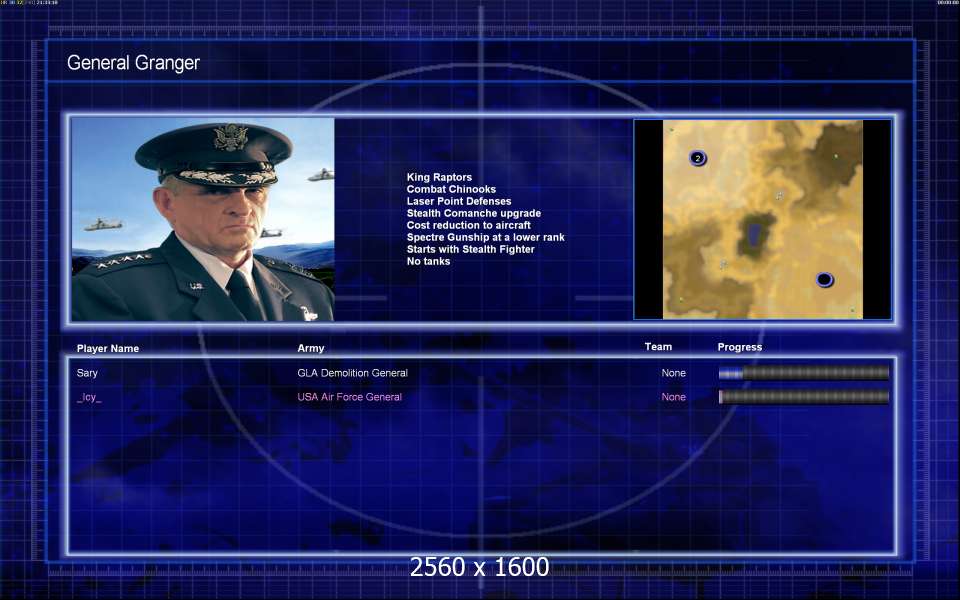The height and width of the screenshot is (600, 960).
Task: Select the unnumbered start position marker on map
Action: [x=824, y=280]
